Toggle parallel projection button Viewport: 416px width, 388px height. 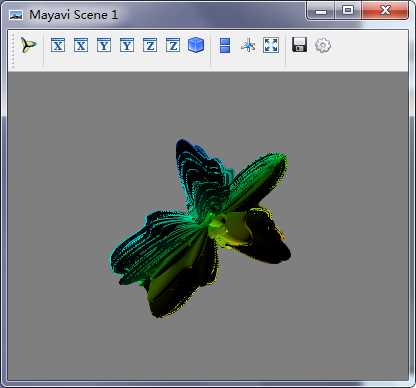(225, 45)
